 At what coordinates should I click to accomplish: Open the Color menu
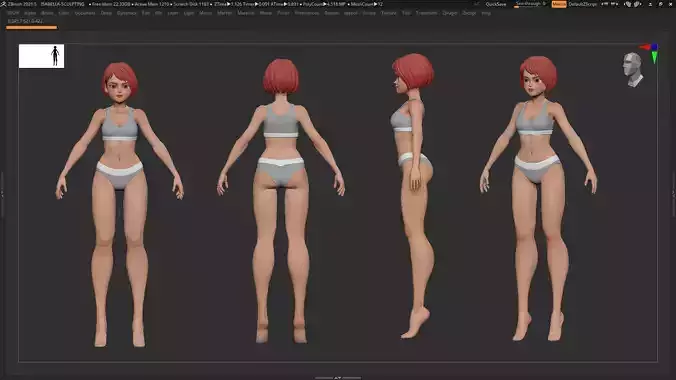pos(64,13)
